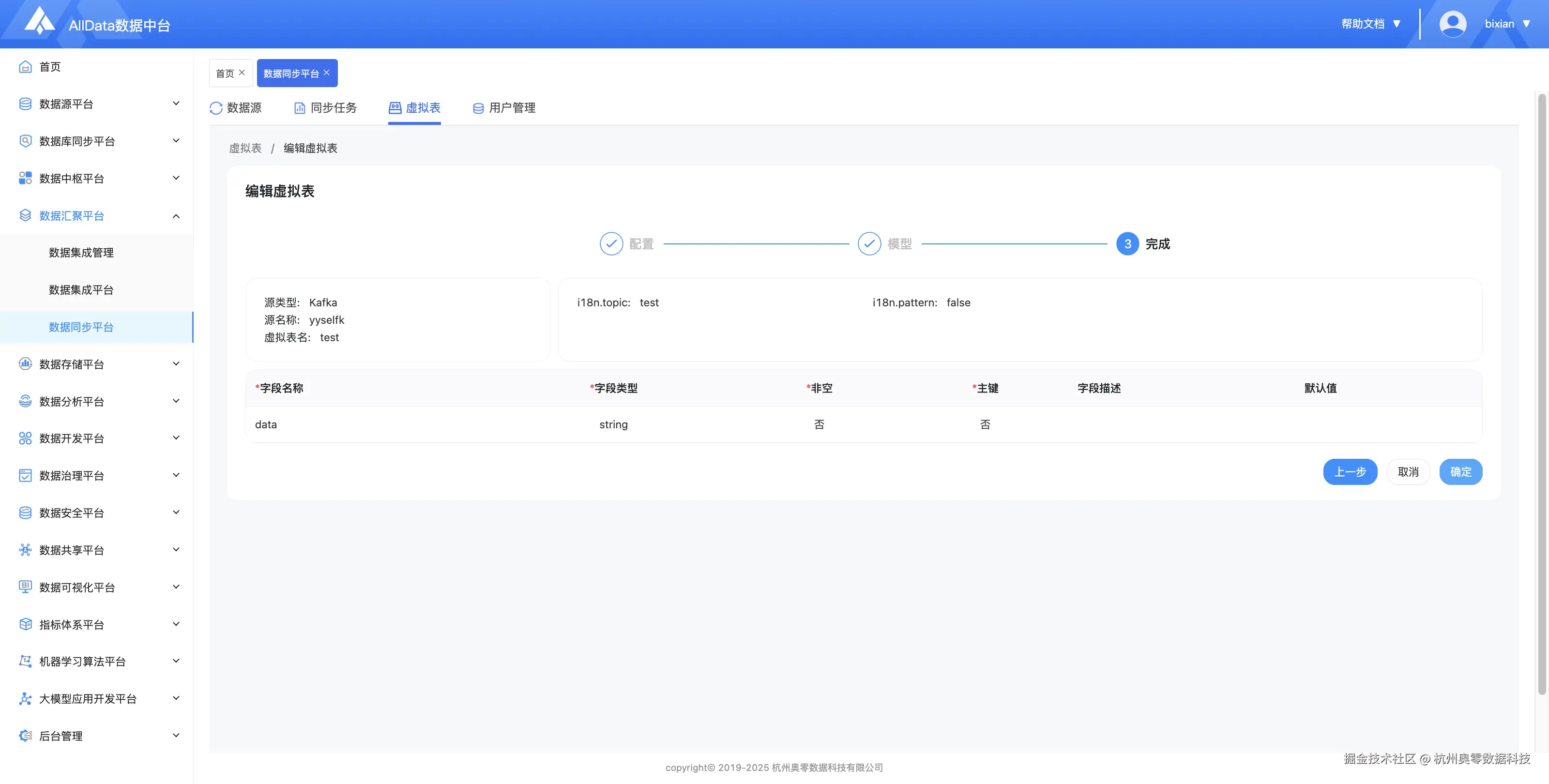This screenshot has height=784, width=1549.
Task: Click the 虚拟表 breadcrumb link
Action: [245, 149]
